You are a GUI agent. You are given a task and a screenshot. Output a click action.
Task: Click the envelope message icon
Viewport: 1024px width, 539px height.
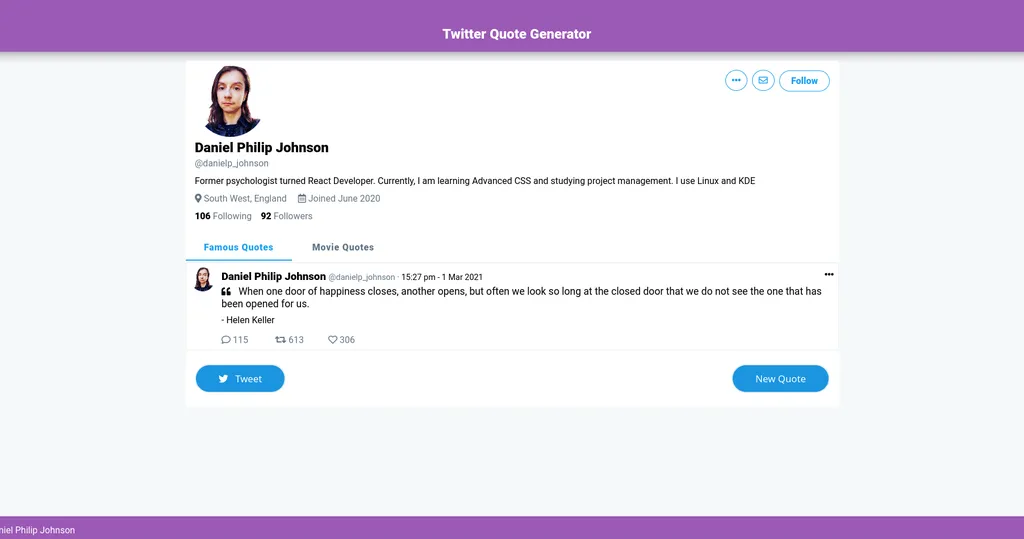763,81
